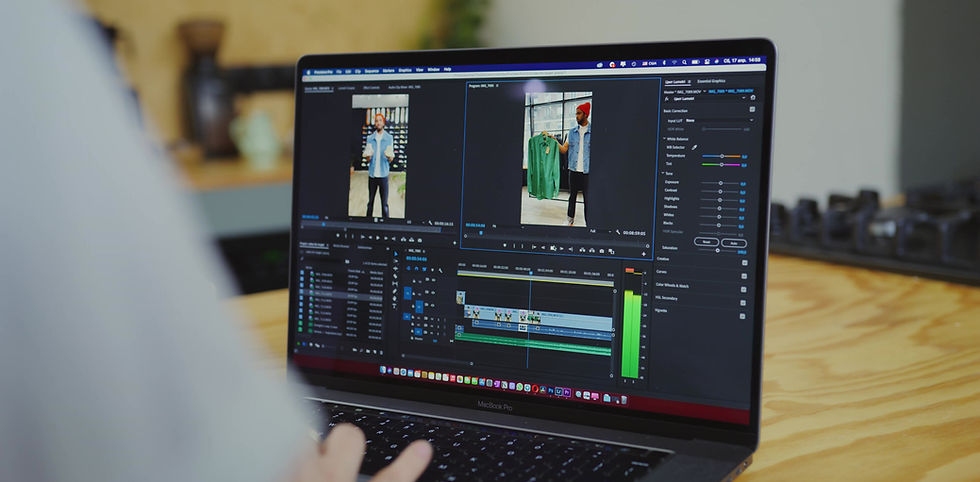The image size is (980, 482).
Task: Click the Reset button in Tone section
Action: point(706,242)
